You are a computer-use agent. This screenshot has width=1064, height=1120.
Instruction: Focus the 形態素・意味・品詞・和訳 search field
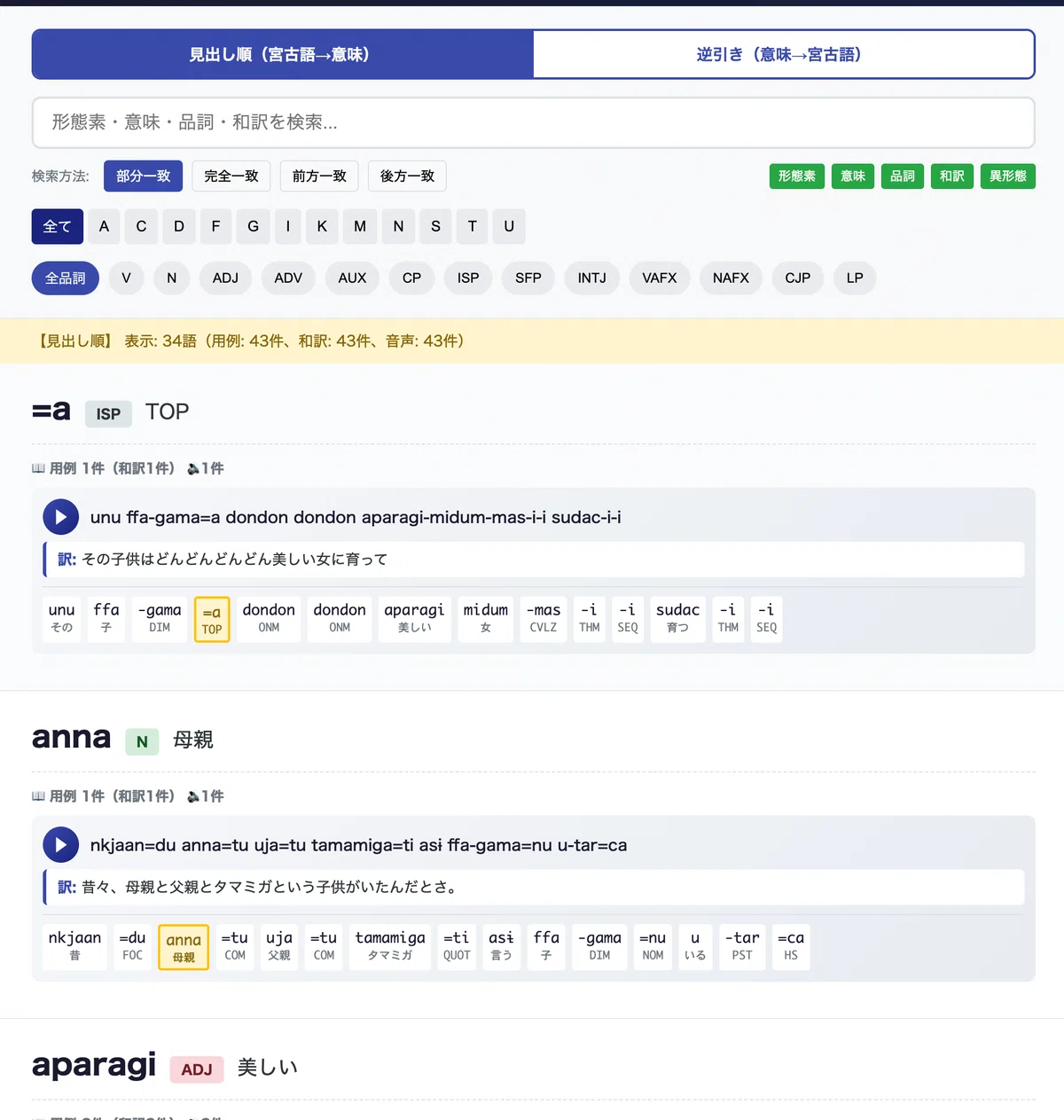pyautogui.click(x=534, y=122)
